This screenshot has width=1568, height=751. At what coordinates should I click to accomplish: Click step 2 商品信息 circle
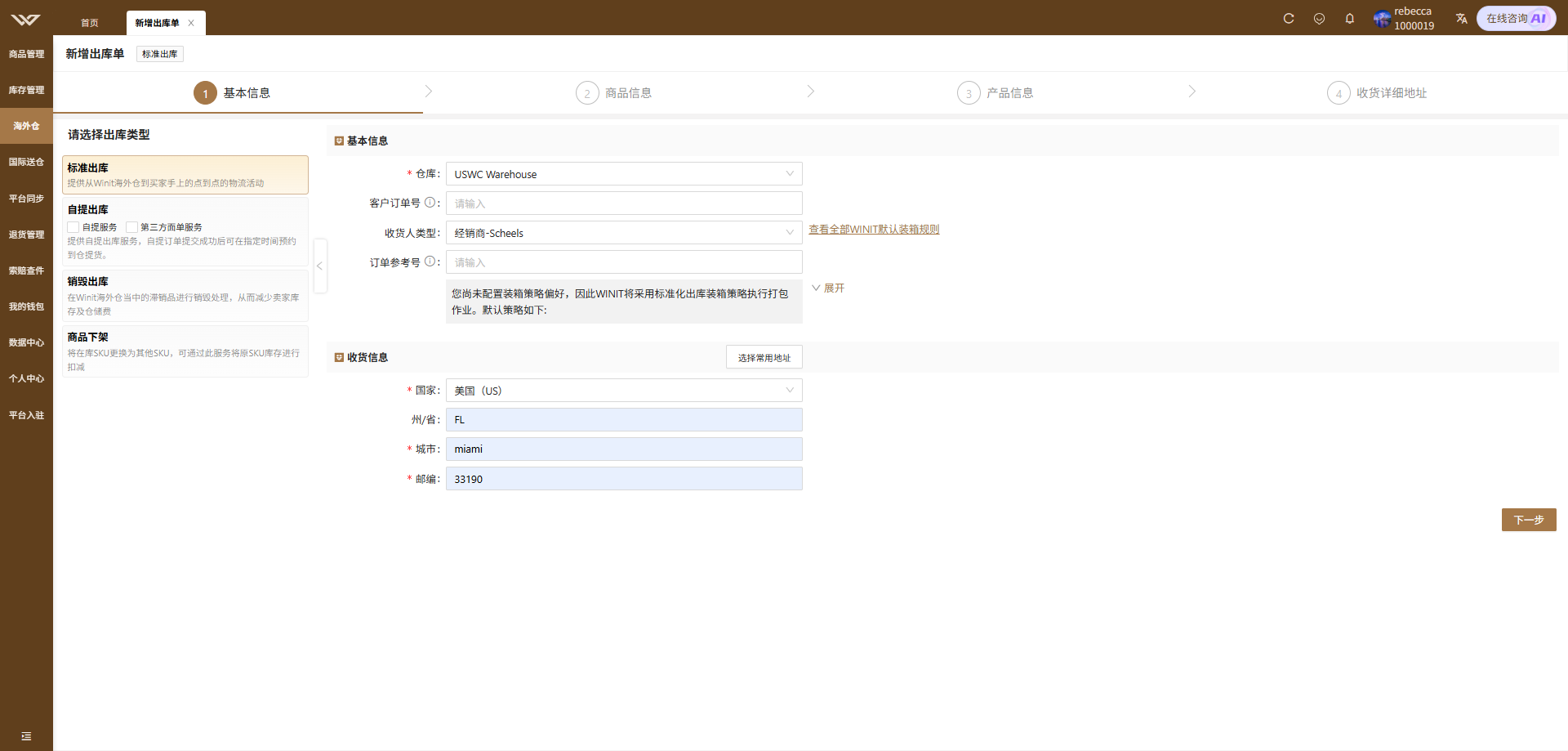click(x=586, y=93)
